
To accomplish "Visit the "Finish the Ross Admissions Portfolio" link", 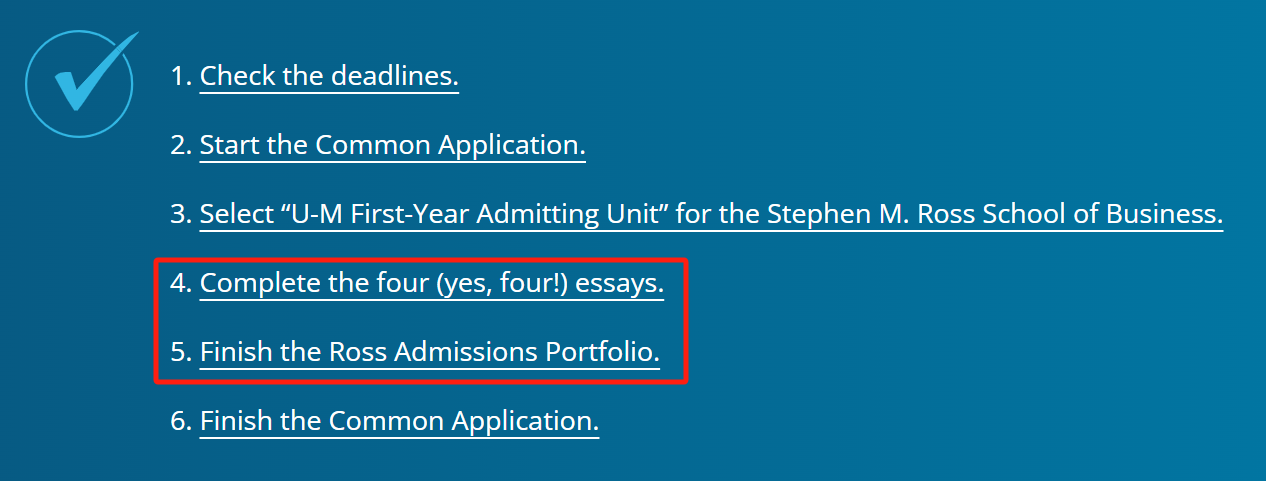I will pyautogui.click(x=430, y=352).
